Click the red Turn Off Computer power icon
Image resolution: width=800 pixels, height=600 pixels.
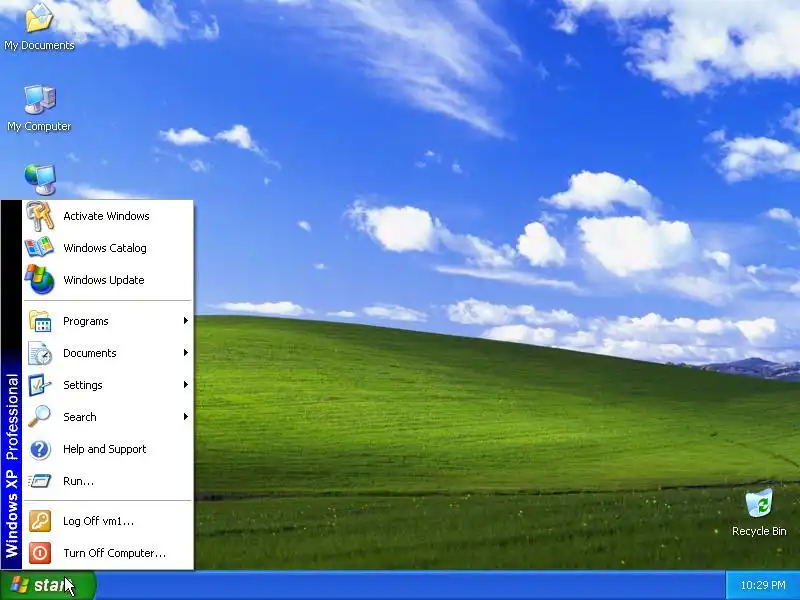(40, 553)
